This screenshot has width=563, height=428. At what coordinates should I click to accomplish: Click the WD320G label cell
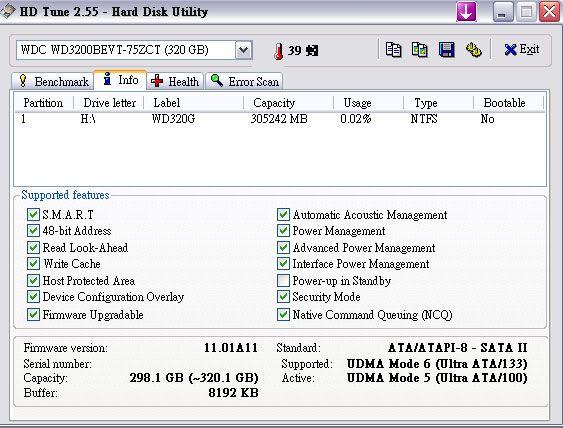(x=173, y=119)
